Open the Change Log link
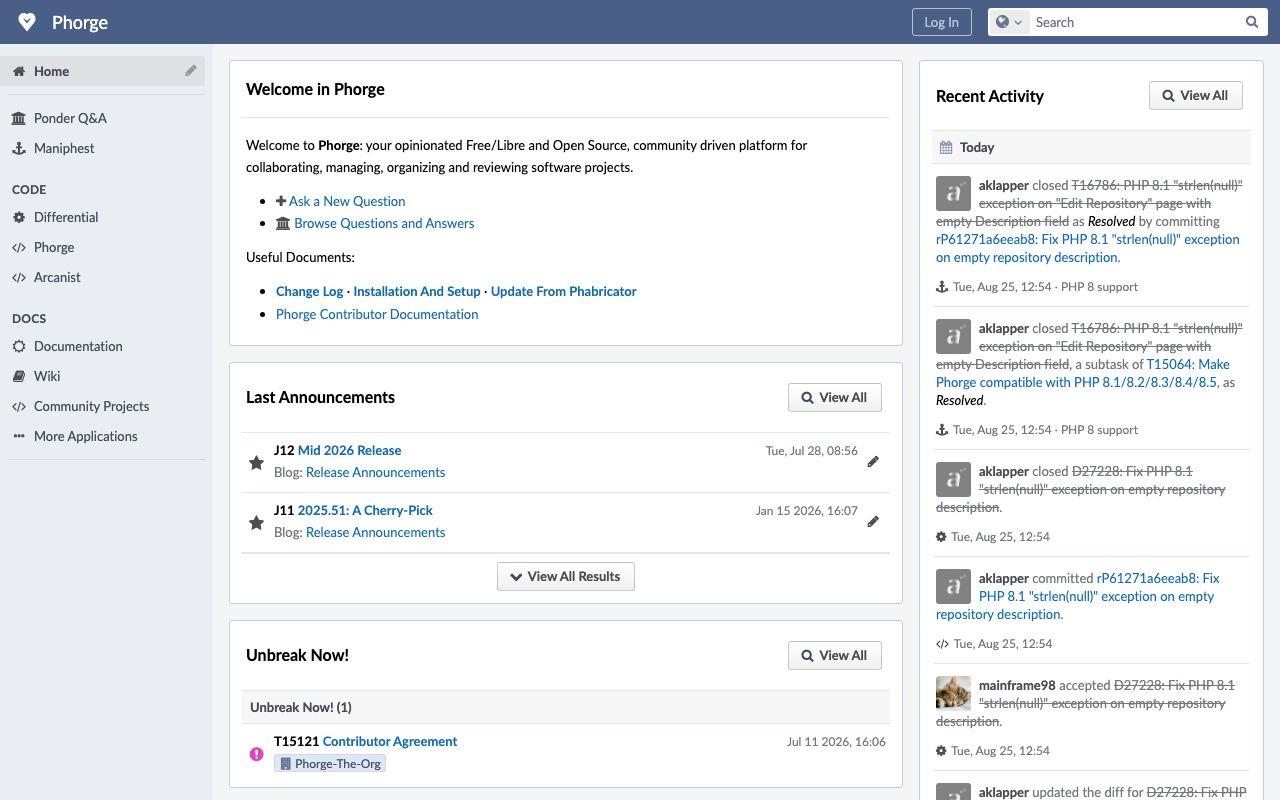1280x800 pixels. click(309, 291)
